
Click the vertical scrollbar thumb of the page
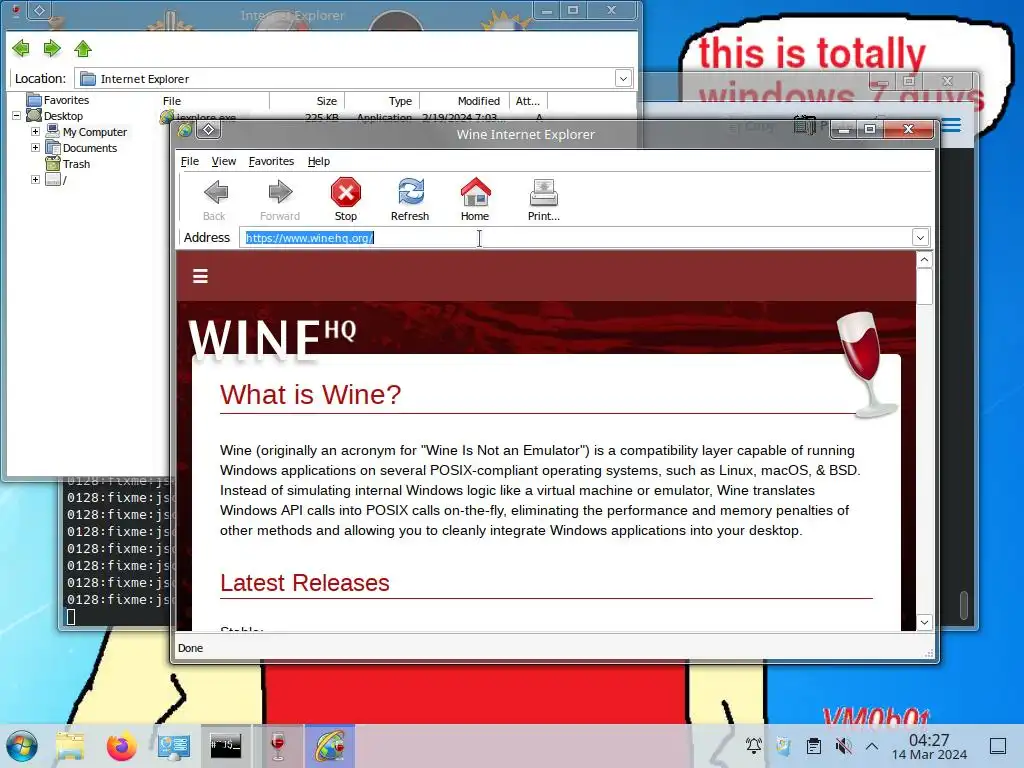click(924, 286)
